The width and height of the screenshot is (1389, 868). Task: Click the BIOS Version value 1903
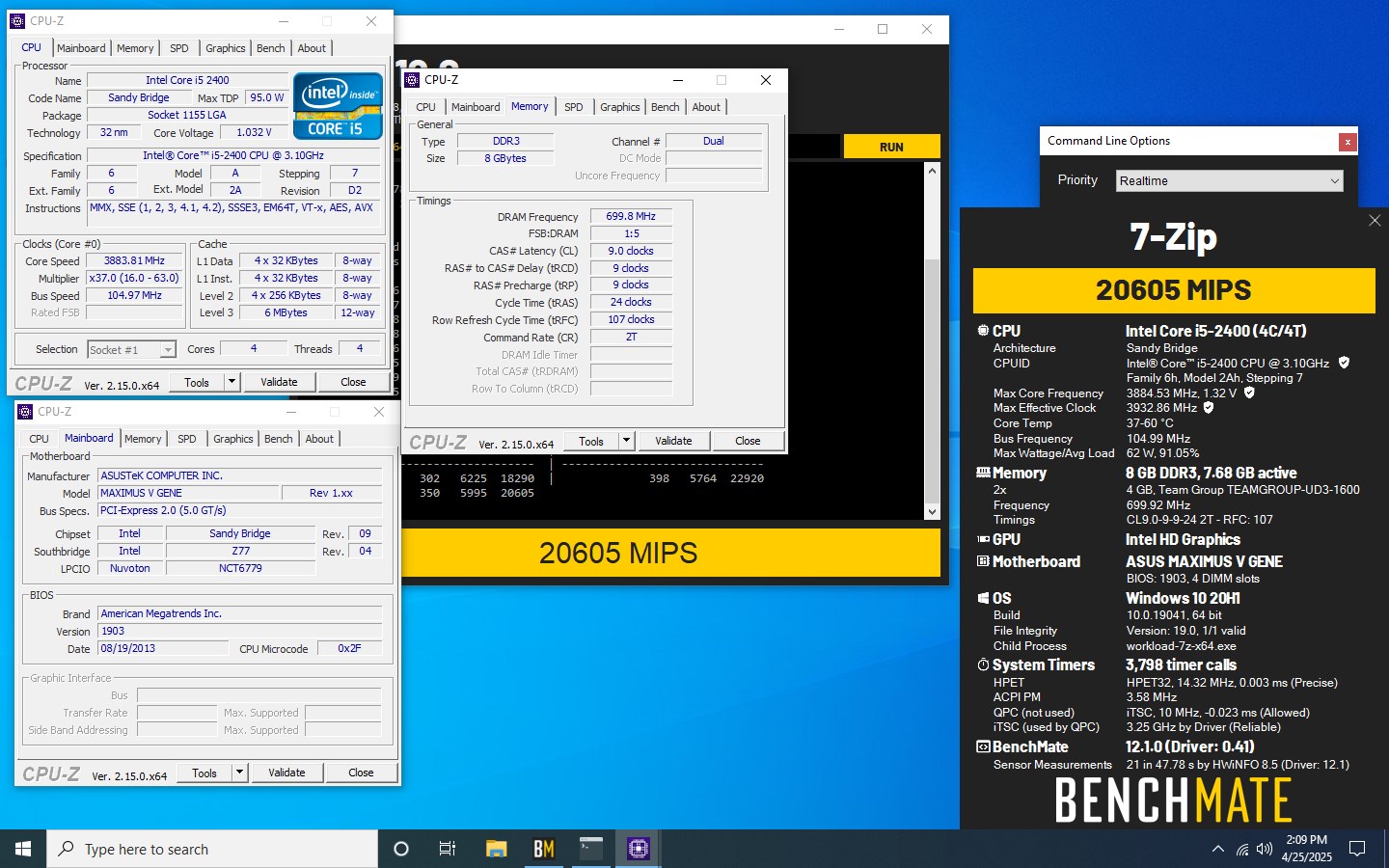(240, 631)
